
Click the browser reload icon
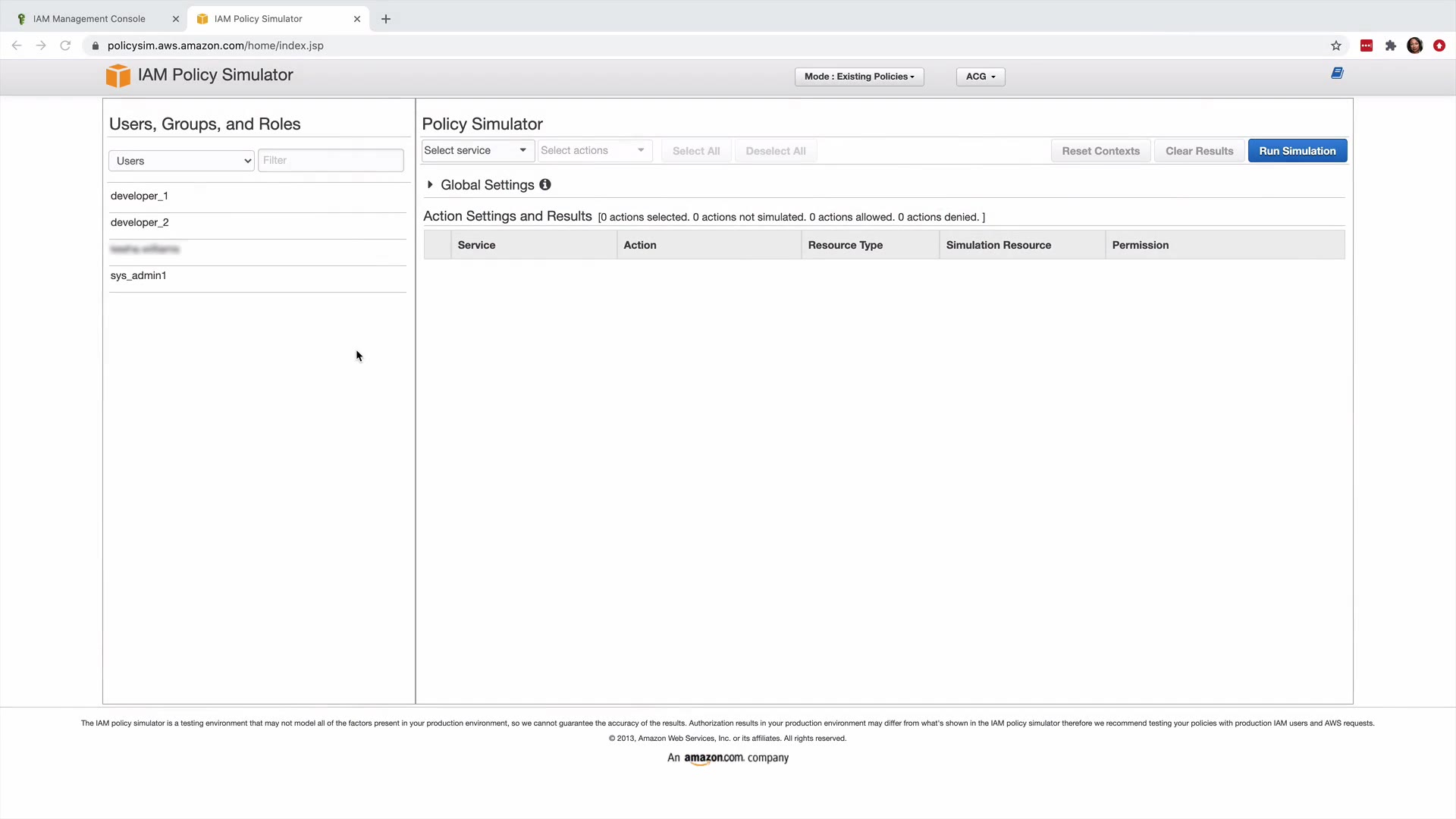(66, 45)
